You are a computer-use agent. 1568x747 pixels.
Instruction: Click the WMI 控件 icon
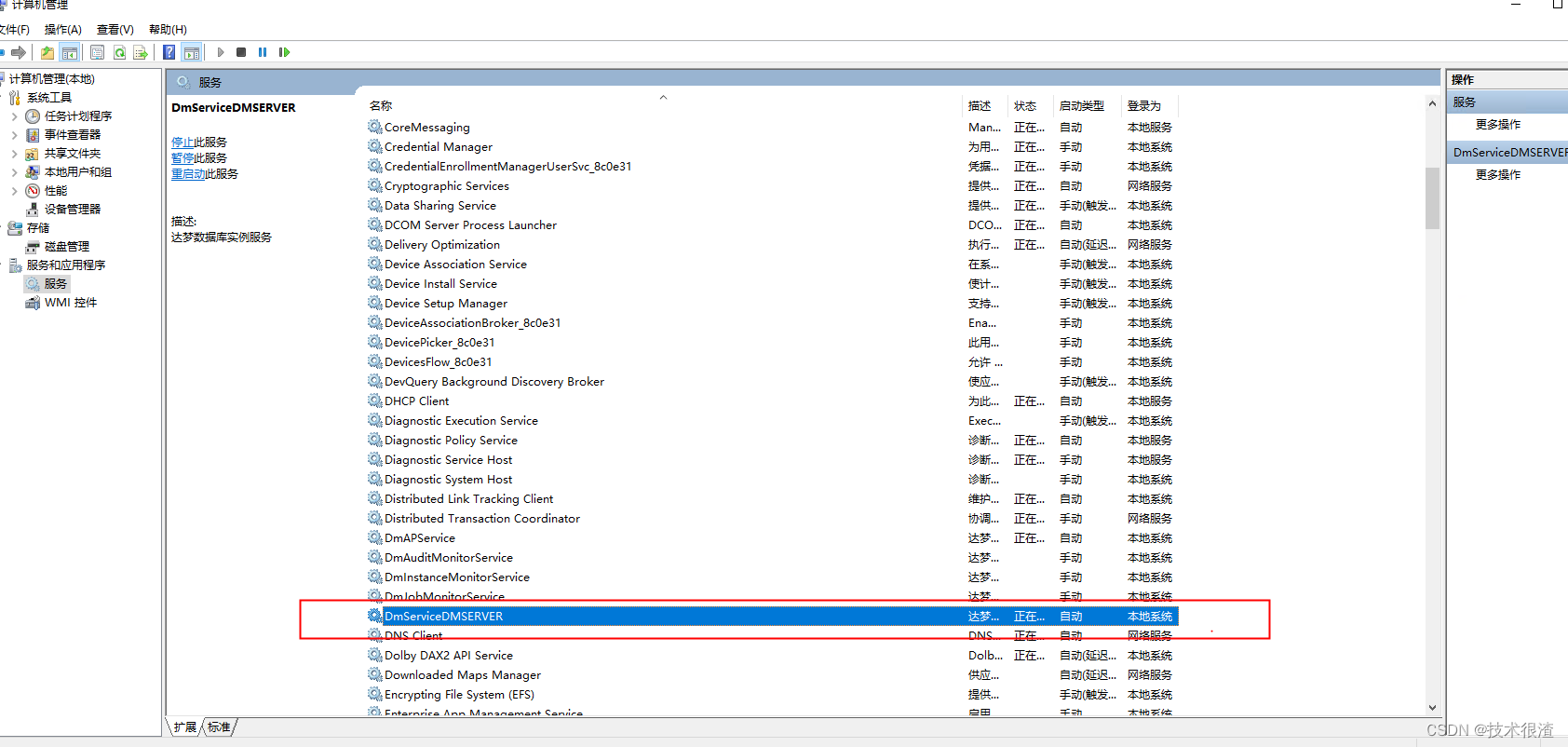click(x=33, y=303)
